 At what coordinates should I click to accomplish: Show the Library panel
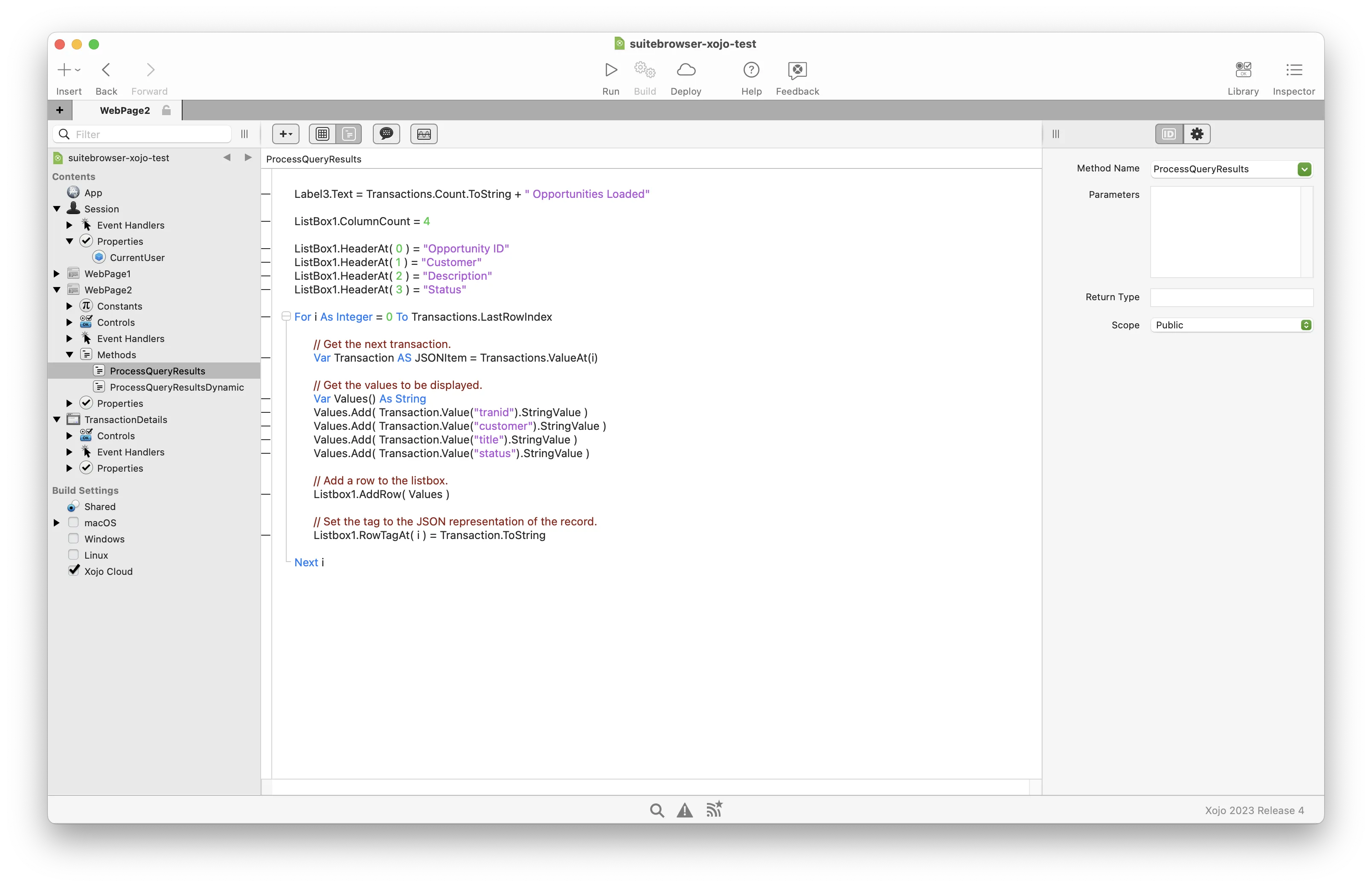pyautogui.click(x=1243, y=70)
